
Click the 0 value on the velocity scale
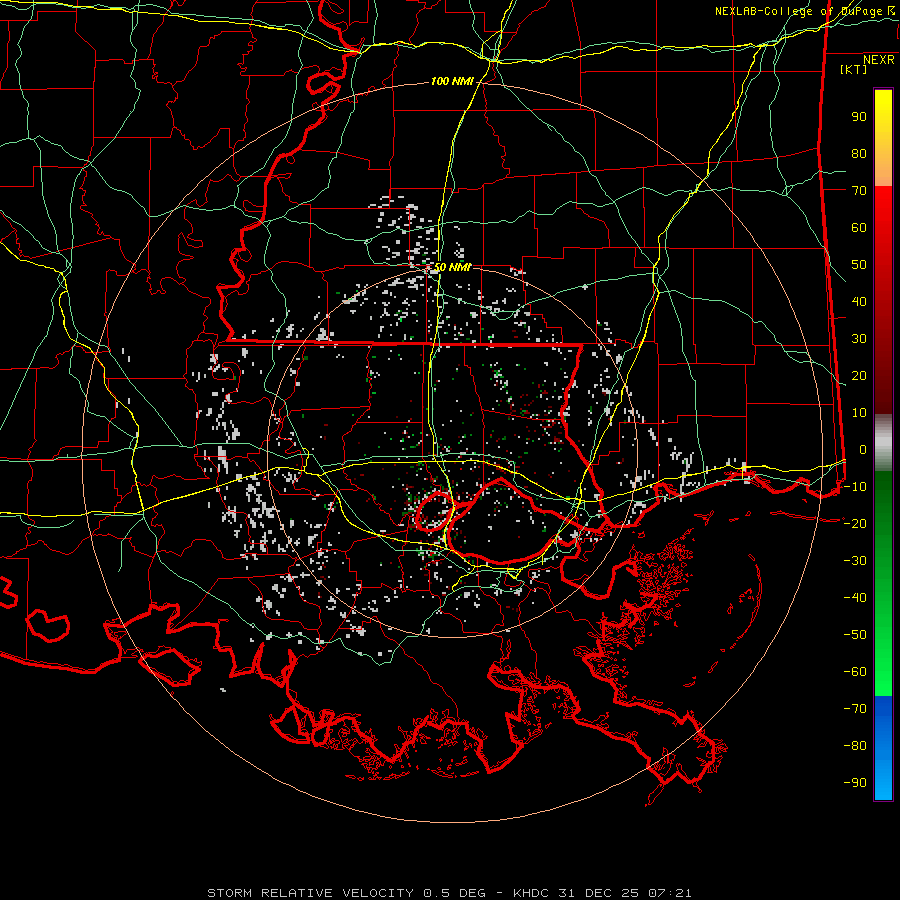863,450
